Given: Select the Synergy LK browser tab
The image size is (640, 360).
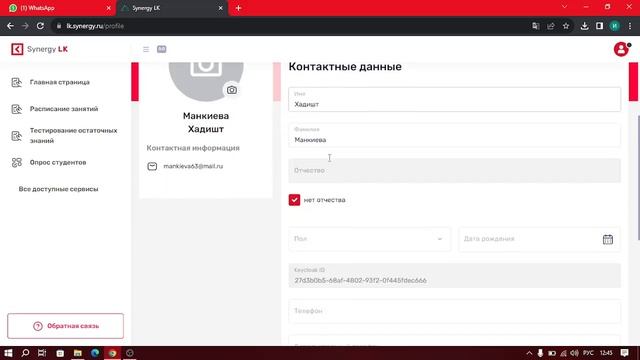Looking at the screenshot, I should click(x=171, y=8).
